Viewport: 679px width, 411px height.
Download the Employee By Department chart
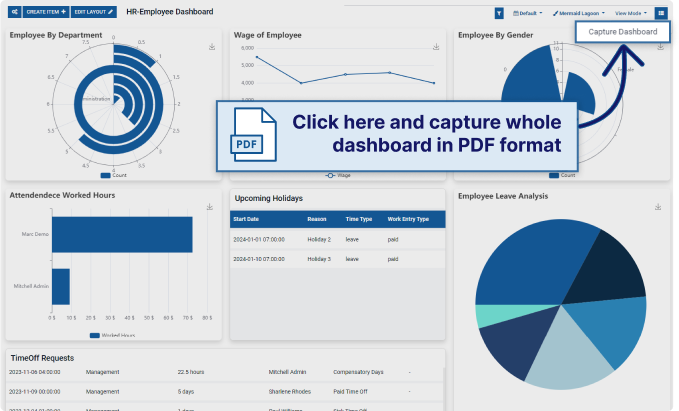(x=212, y=47)
